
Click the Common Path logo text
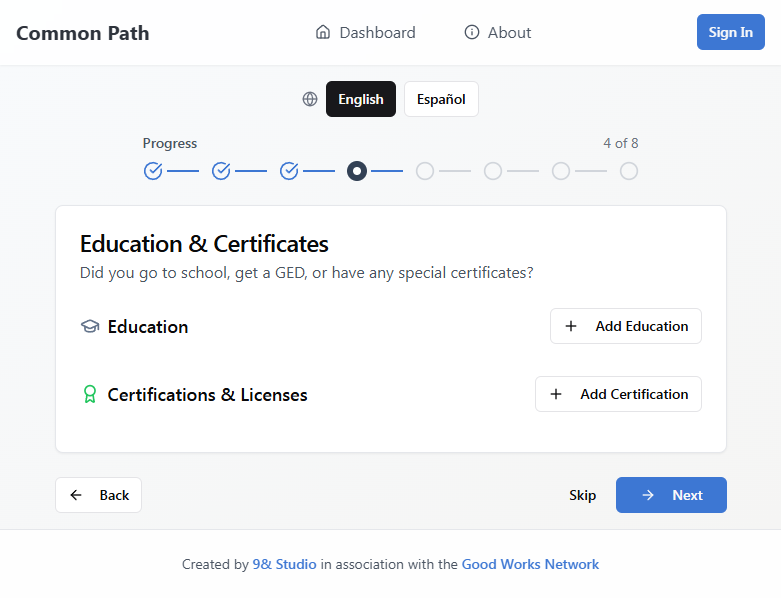tap(83, 33)
